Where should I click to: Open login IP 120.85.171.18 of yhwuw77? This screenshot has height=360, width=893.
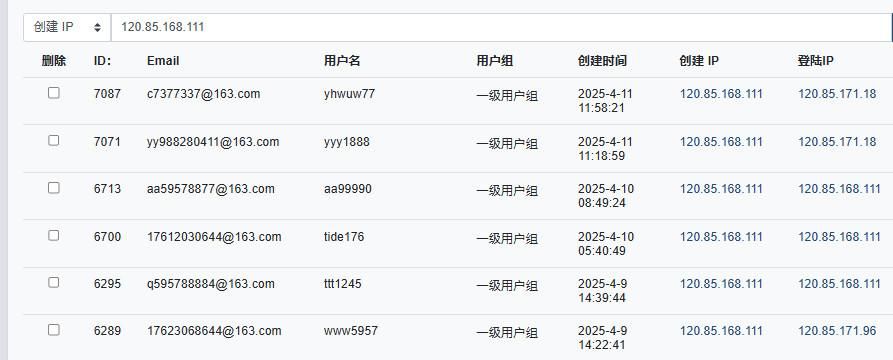(837, 94)
